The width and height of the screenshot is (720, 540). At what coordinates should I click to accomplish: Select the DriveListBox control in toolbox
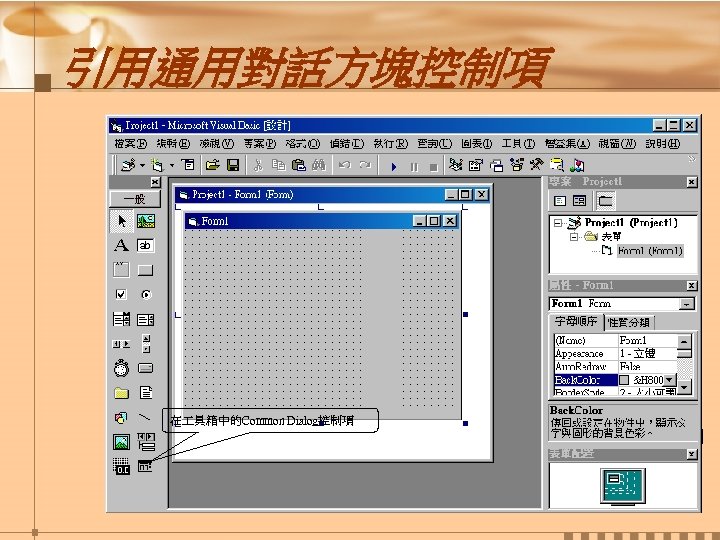coord(146,368)
